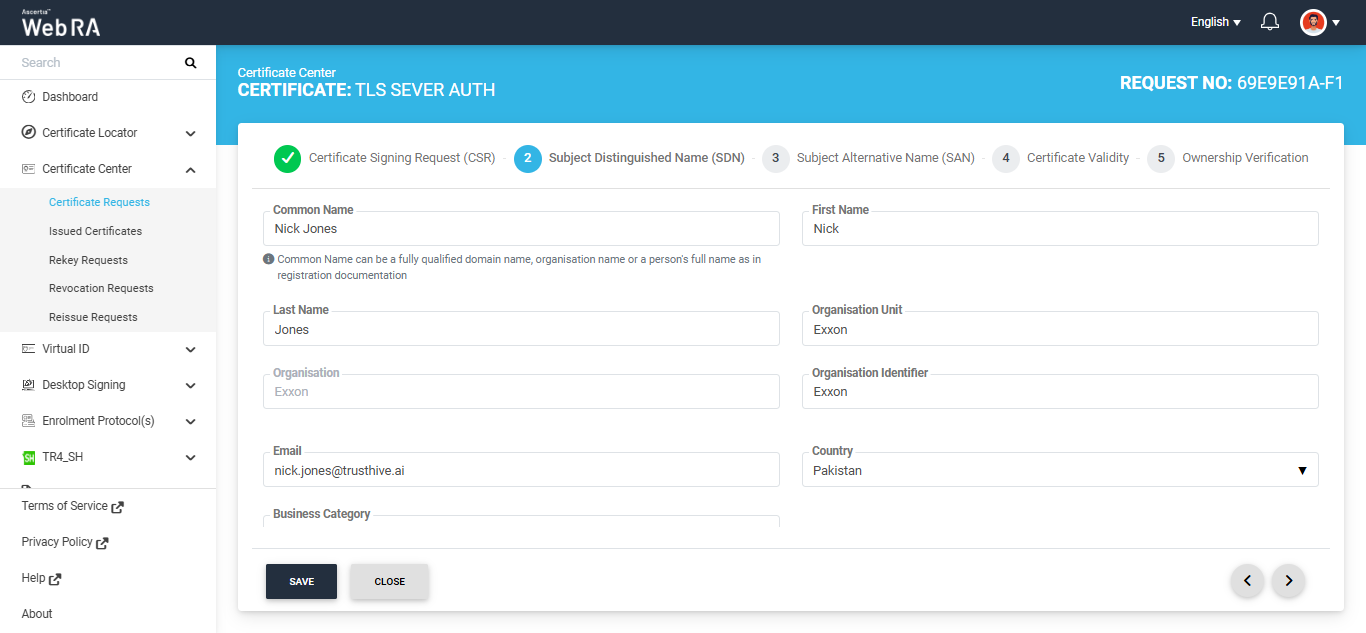Viewport: 1366px width, 633px height.
Task: Open the English language dropdown
Action: coord(1216,22)
